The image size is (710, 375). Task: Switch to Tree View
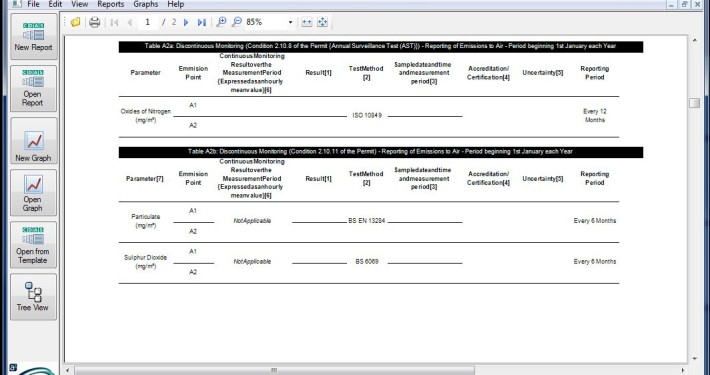[x=34, y=297]
